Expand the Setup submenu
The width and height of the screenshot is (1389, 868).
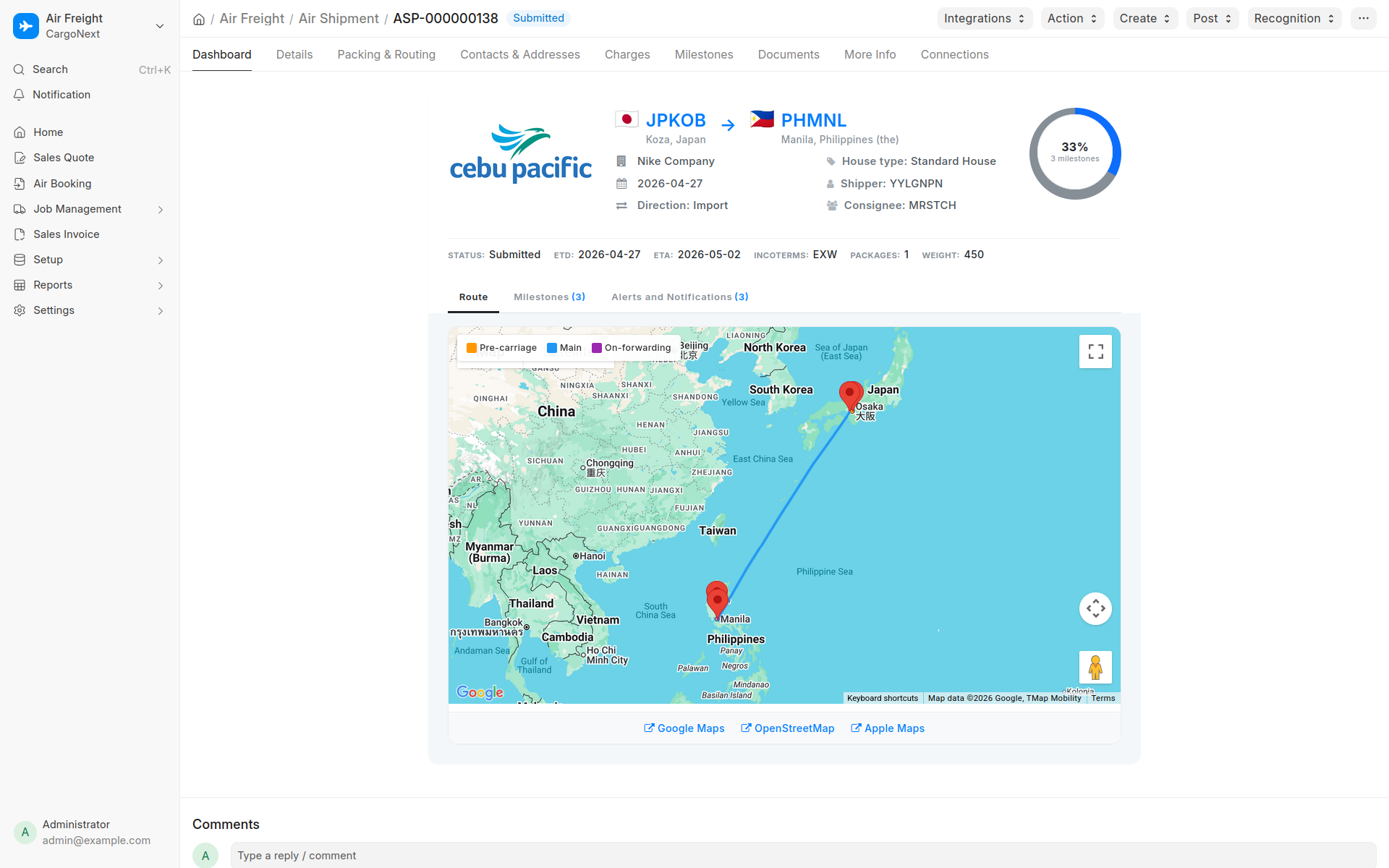tap(161, 260)
